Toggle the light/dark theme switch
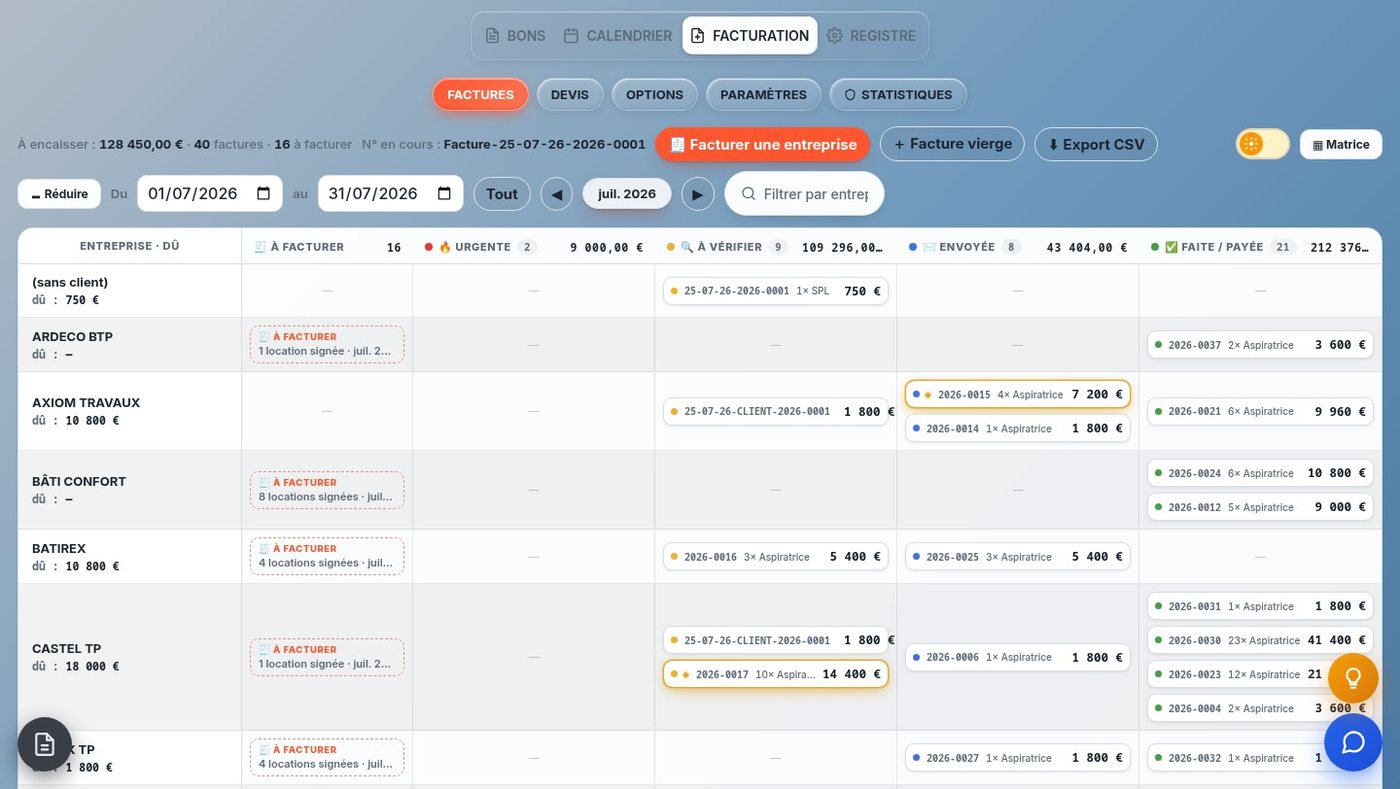Image resolution: width=1400 pixels, height=789 pixels. (1263, 144)
